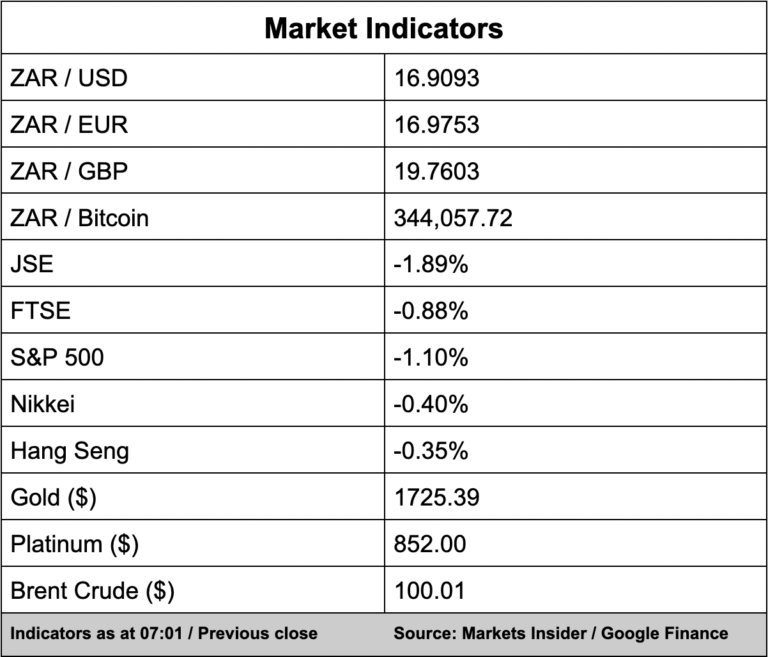Select the ZAR / USD row label
768x657 pixels.
[x=69, y=78]
